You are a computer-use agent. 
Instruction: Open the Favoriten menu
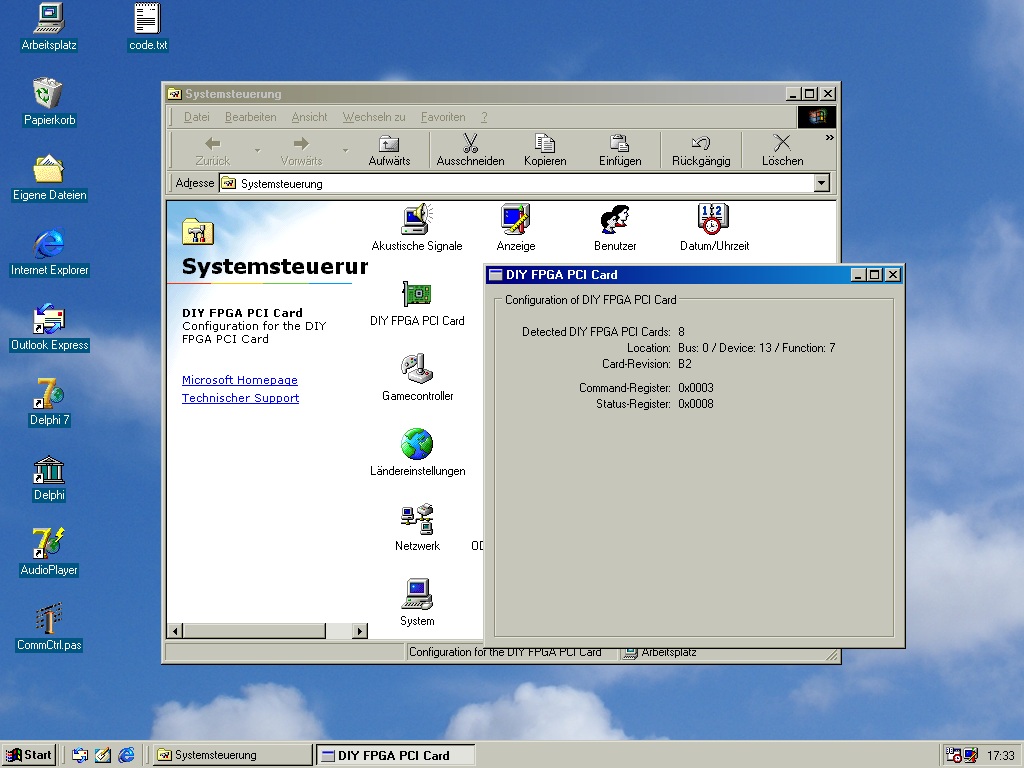(442, 117)
